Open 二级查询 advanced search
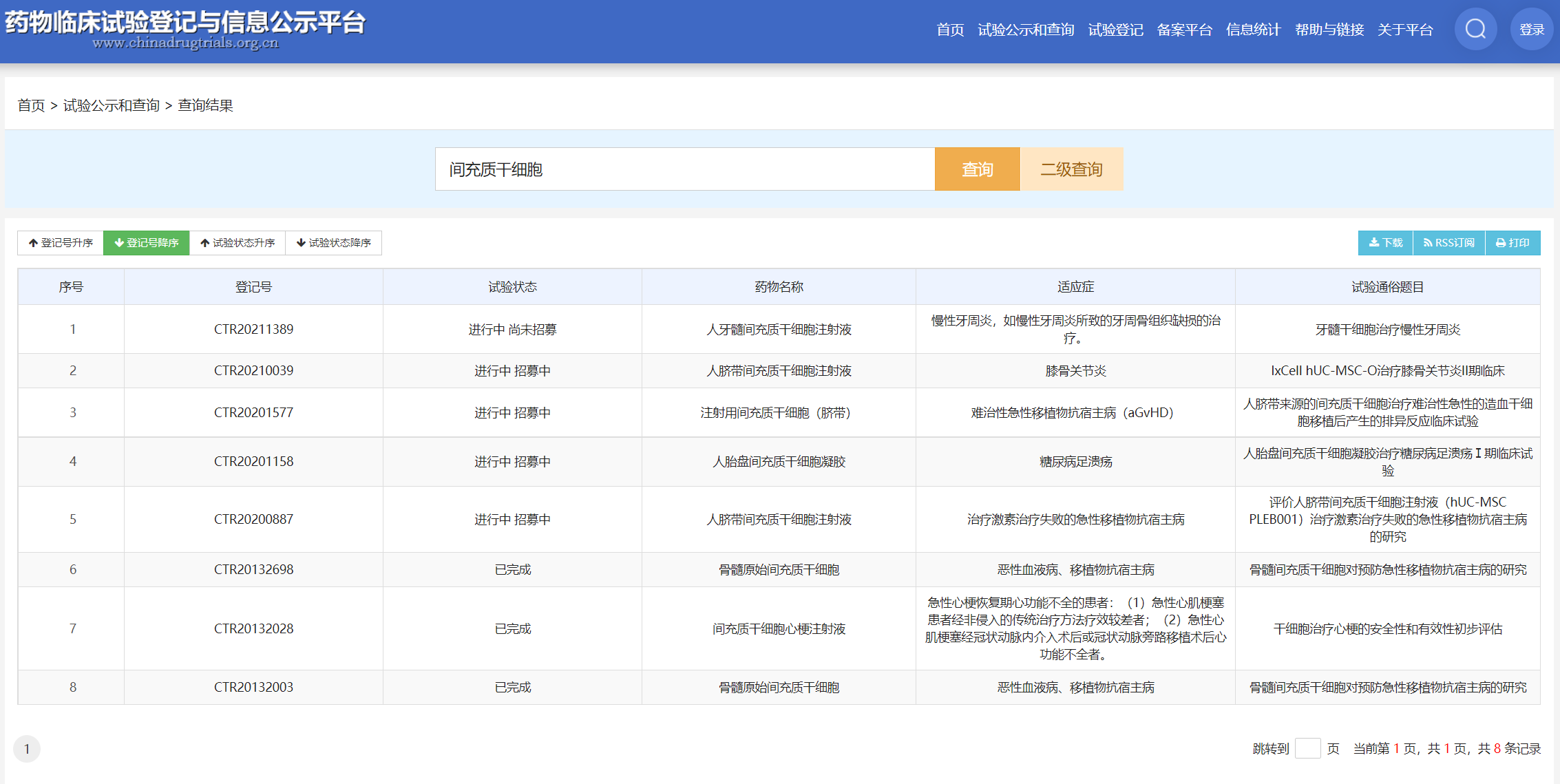1560x784 pixels. click(x=1071, y=169)
